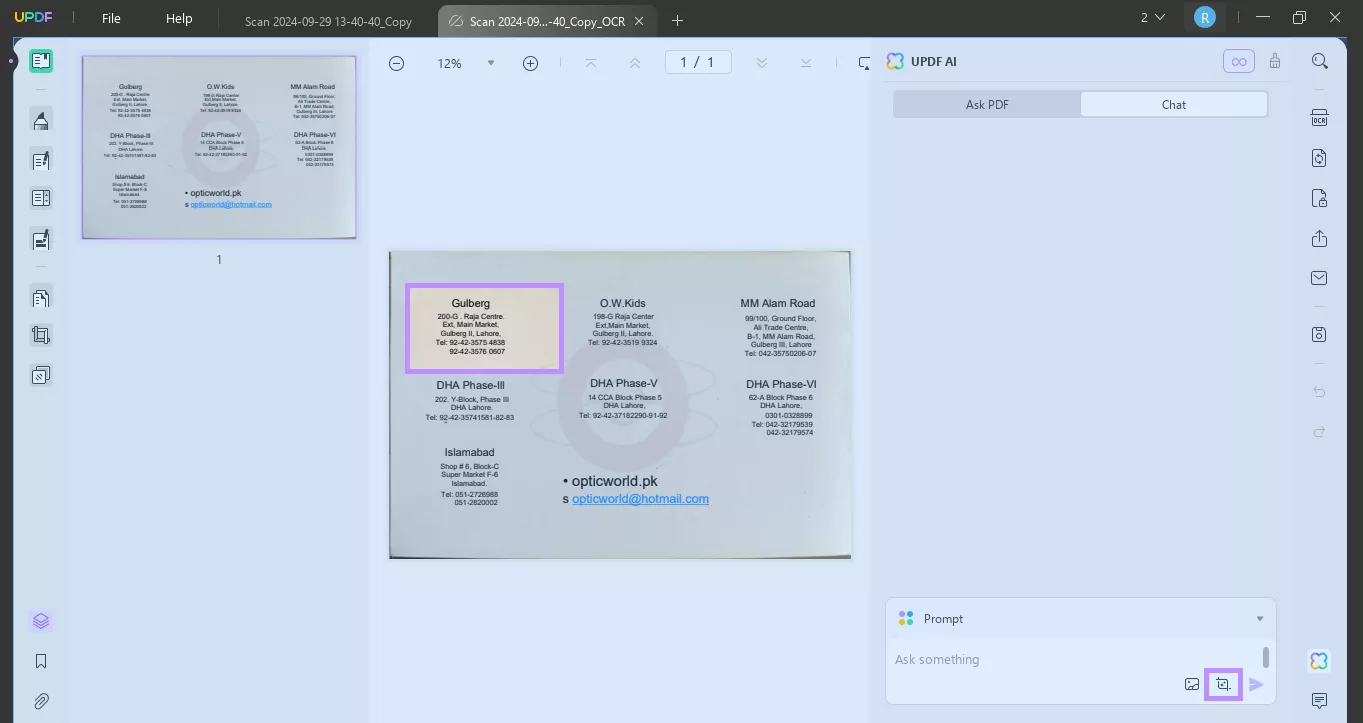The image size is (1363, 723).
Task: Click the opticworld@hotmail.com link
Action: pyautogui.click(x=640, y=498)
